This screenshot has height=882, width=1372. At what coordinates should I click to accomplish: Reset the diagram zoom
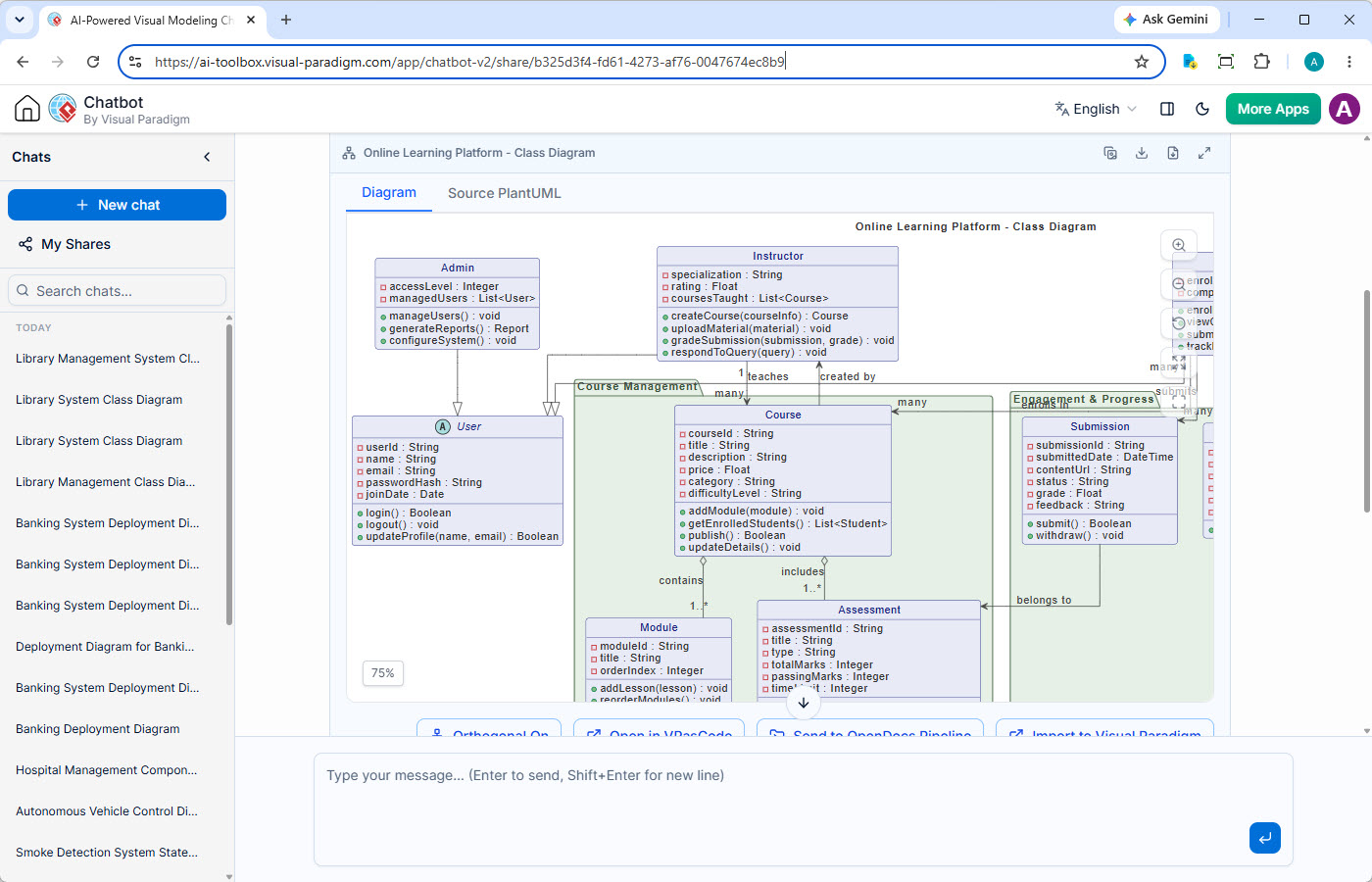click(1179, 322)
